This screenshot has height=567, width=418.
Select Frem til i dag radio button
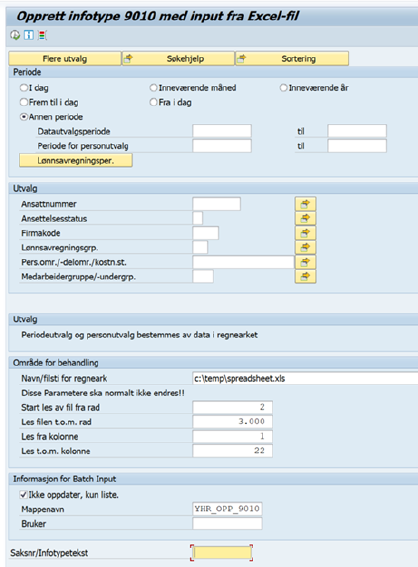pyautogui.click(x=24, y=102)
